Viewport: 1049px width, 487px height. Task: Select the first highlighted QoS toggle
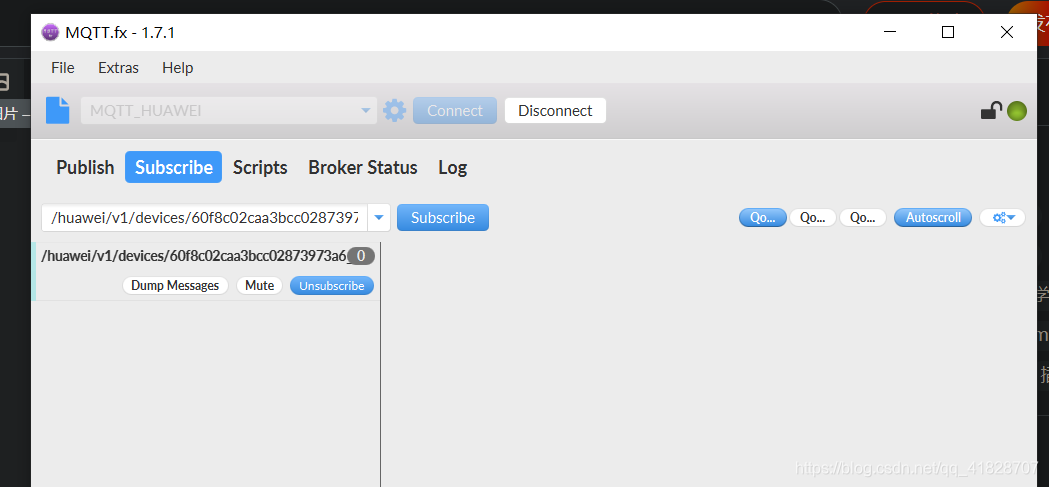click(x=763, y=217)
